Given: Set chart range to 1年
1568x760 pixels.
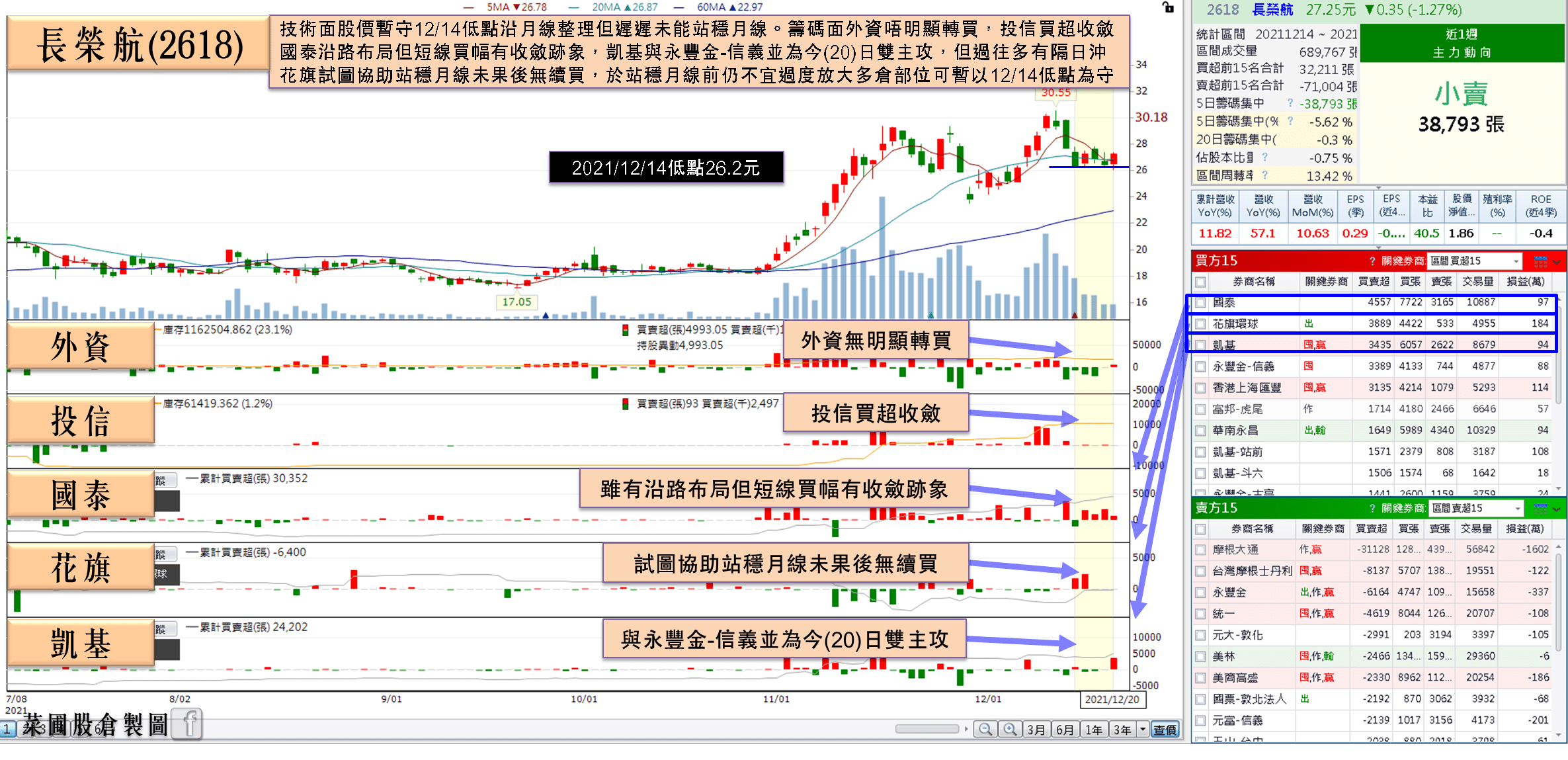Looking at the screenshot, I should [x=1094, y=729].
